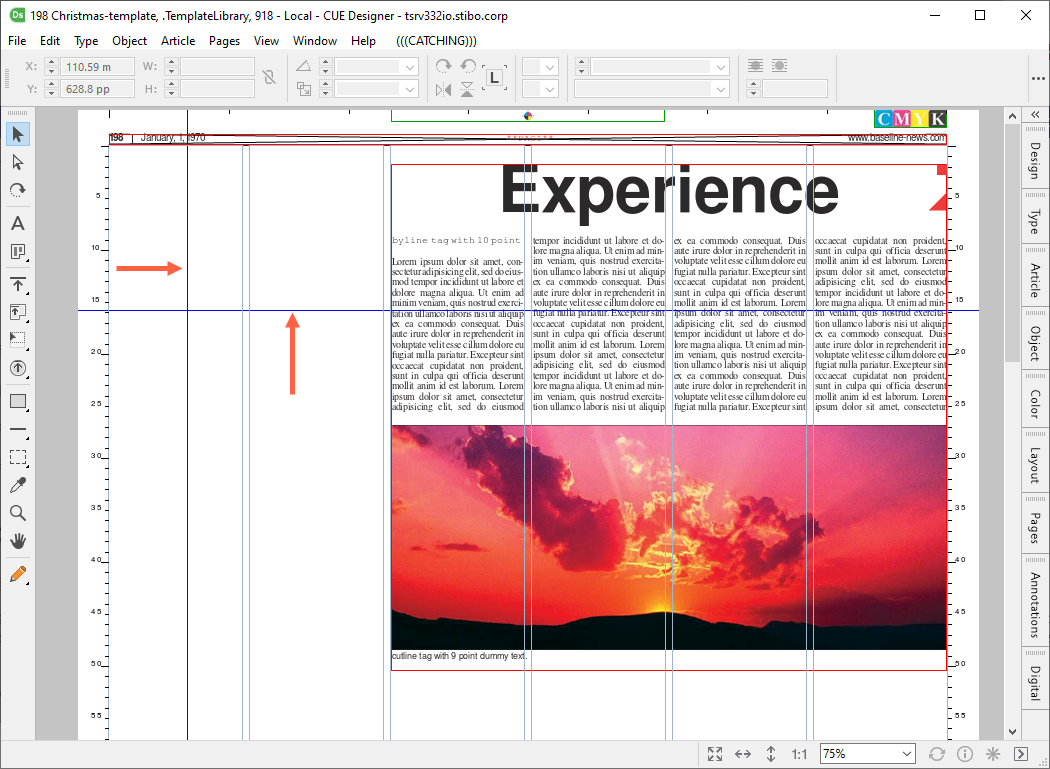Pick the Rotate tool

[18, 190]
